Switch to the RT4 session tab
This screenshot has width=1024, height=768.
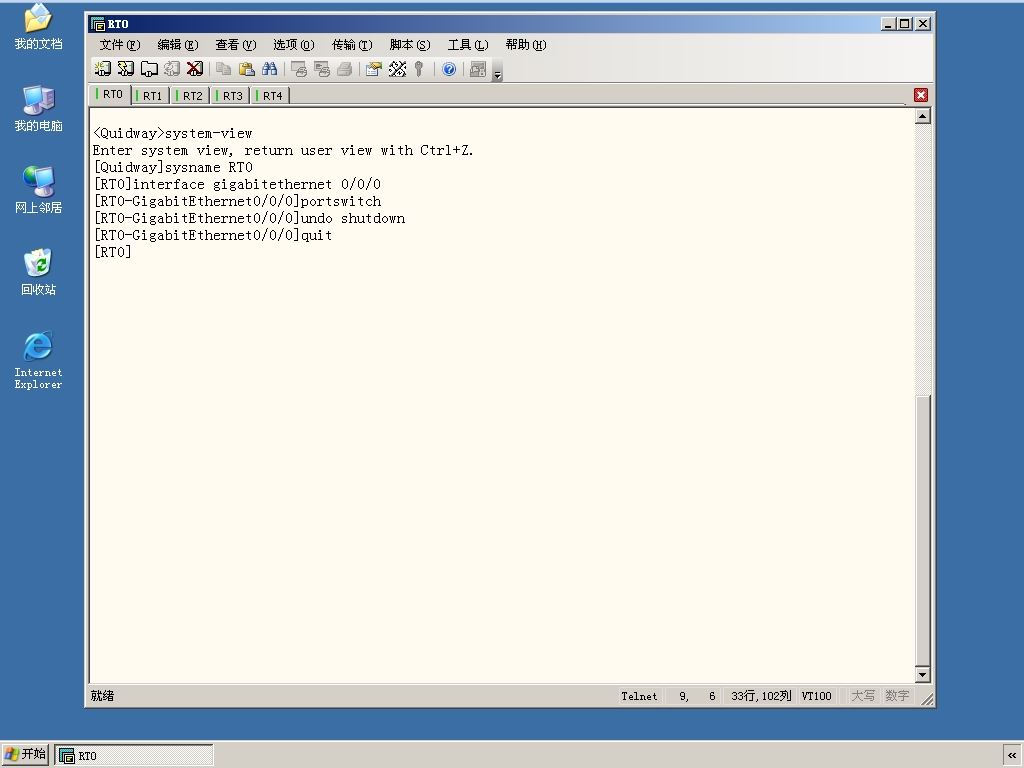270,96
